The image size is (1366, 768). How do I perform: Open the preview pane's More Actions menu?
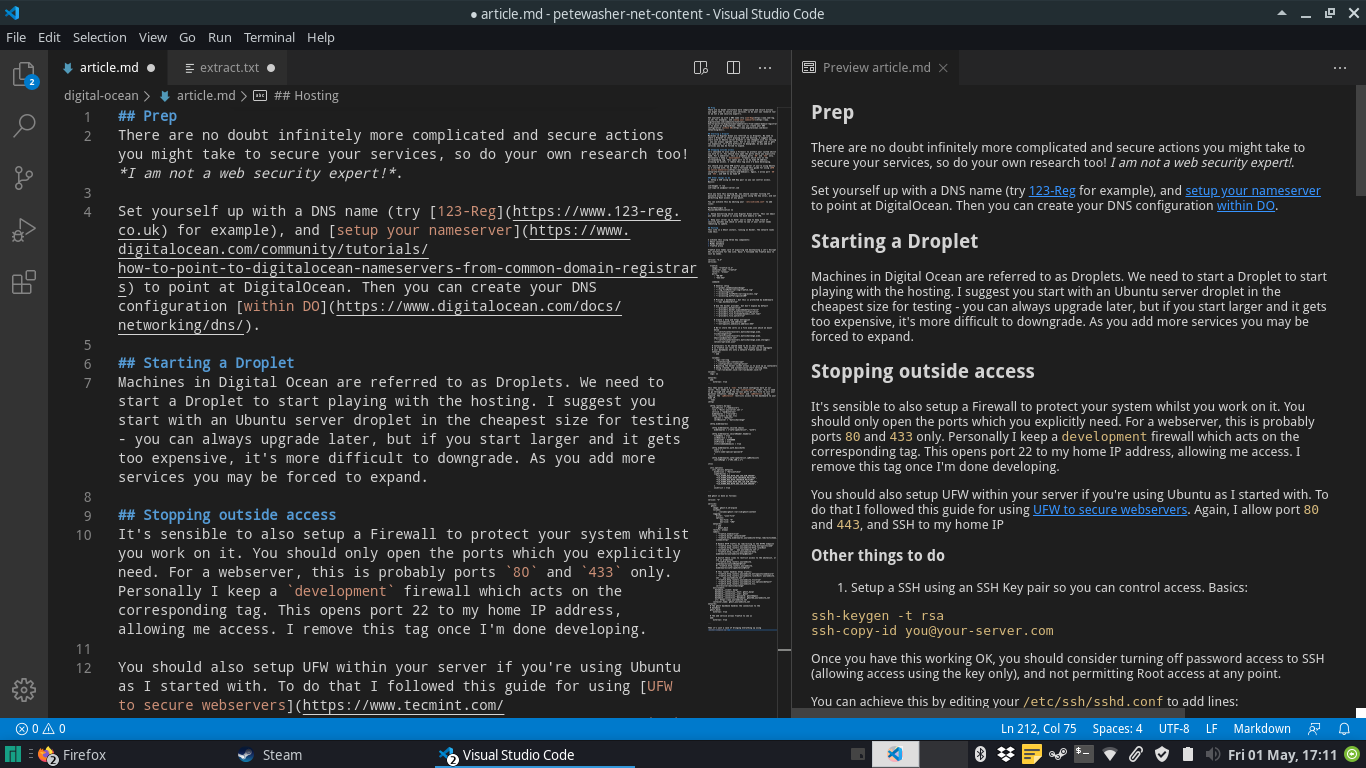coord(1339,68)
